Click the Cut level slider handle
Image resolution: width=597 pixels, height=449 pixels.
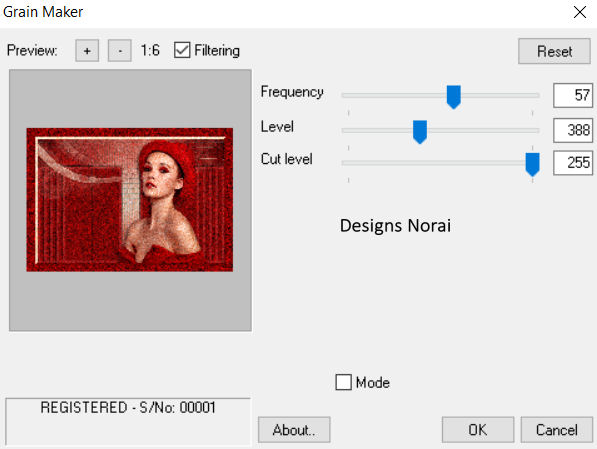[x=532, y=165]
